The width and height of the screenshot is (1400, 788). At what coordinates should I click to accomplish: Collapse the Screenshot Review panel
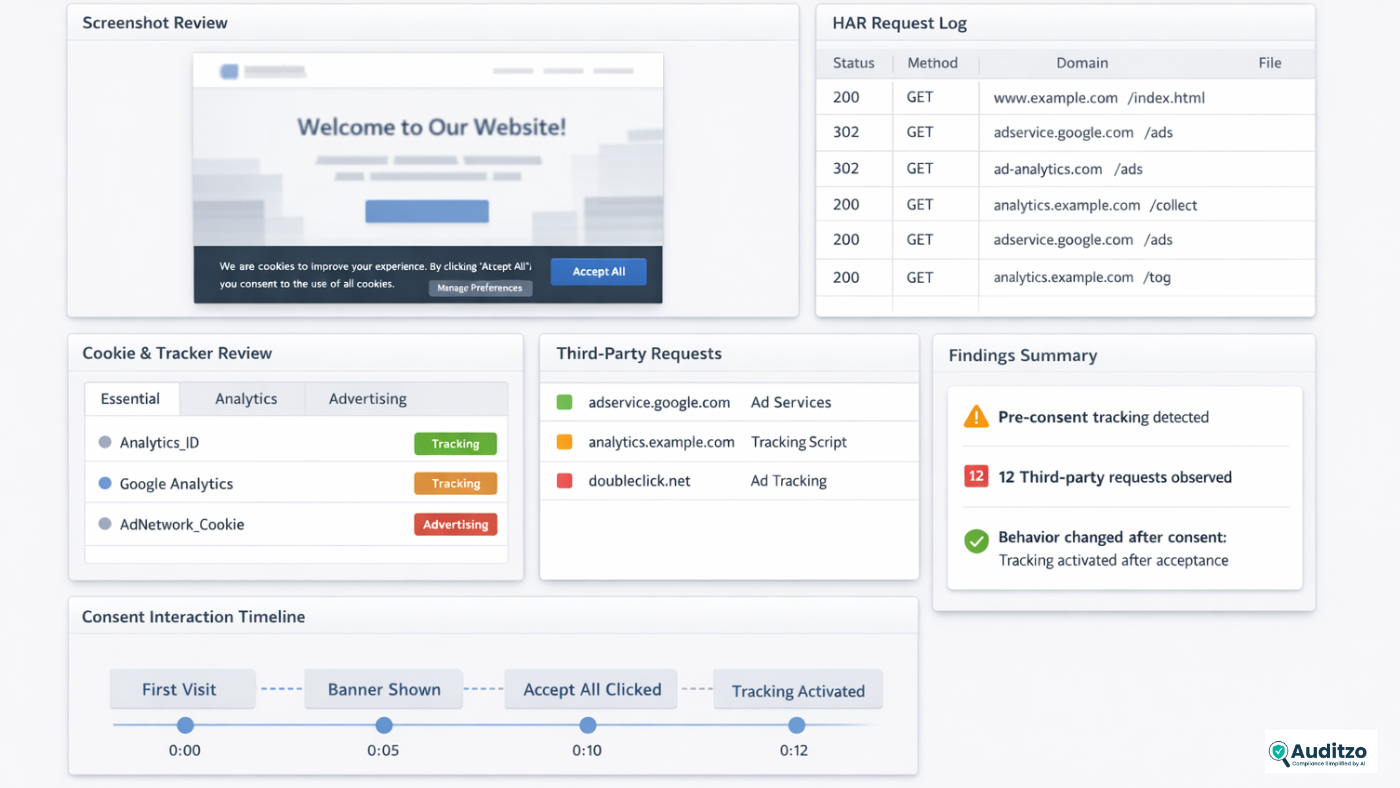tap(155, 22)
